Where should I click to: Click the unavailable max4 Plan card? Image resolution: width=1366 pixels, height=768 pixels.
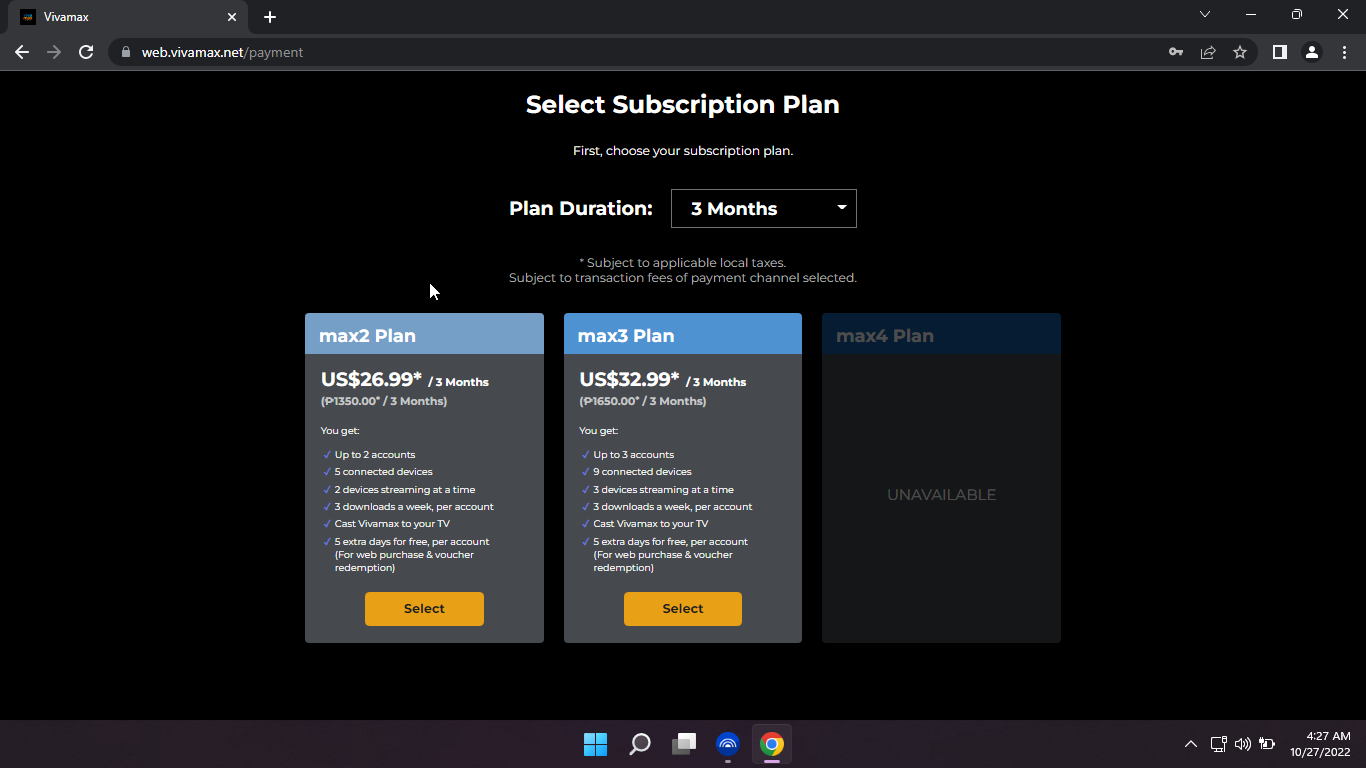[941, 478]
